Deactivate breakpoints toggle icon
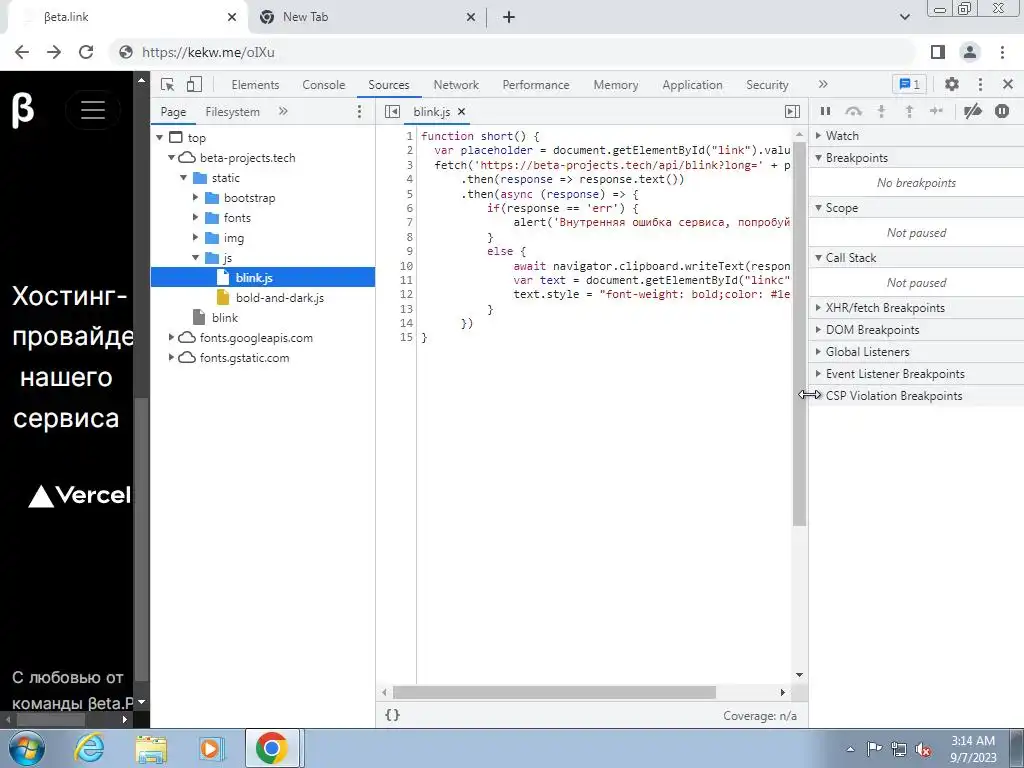The height and width of the screenshot is (768, 1024). tap(972, 112)
